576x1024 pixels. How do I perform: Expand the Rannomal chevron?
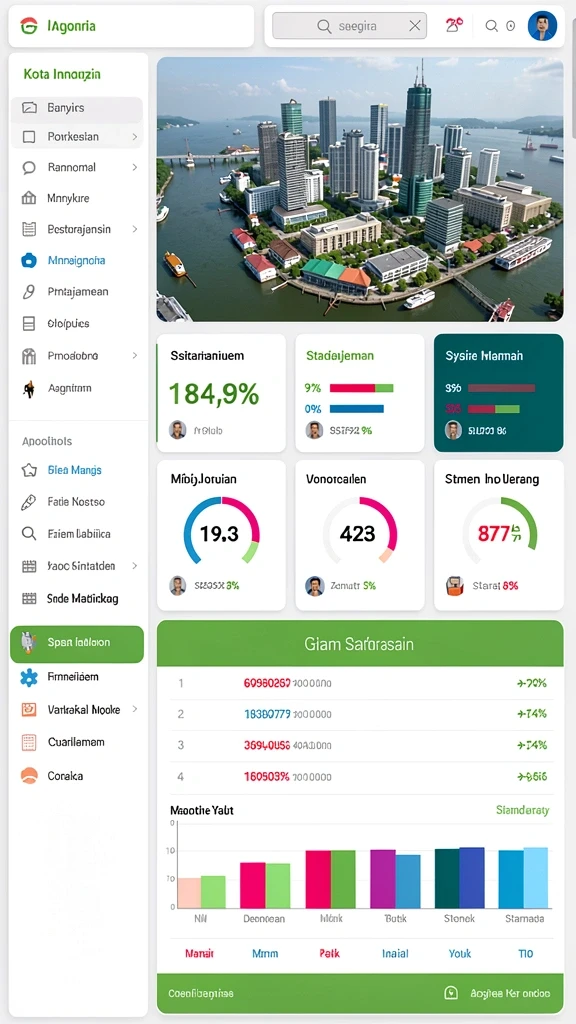pyautogui.click(x=135, y=167)
